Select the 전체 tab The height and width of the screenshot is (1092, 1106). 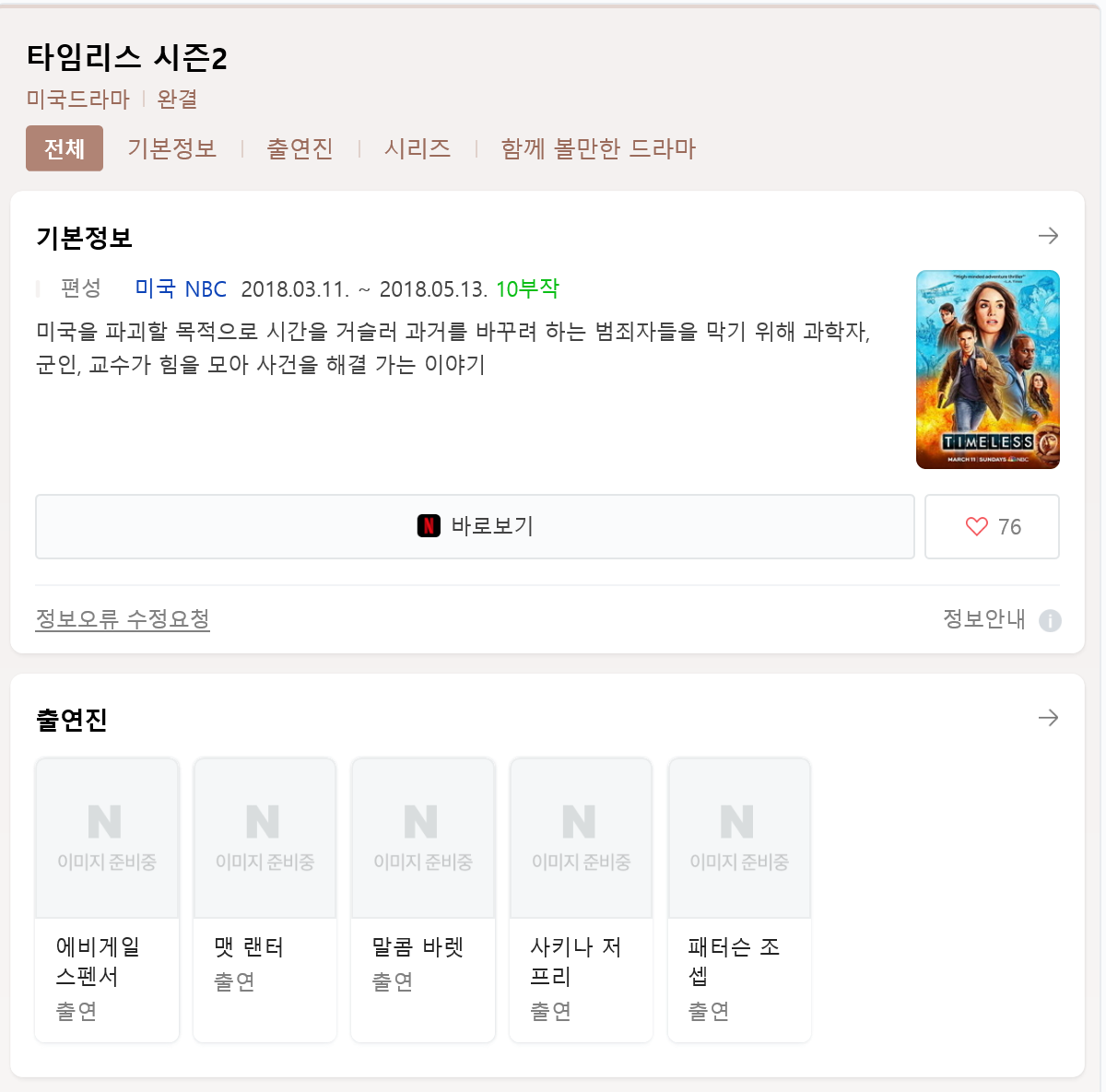point(65,148)
